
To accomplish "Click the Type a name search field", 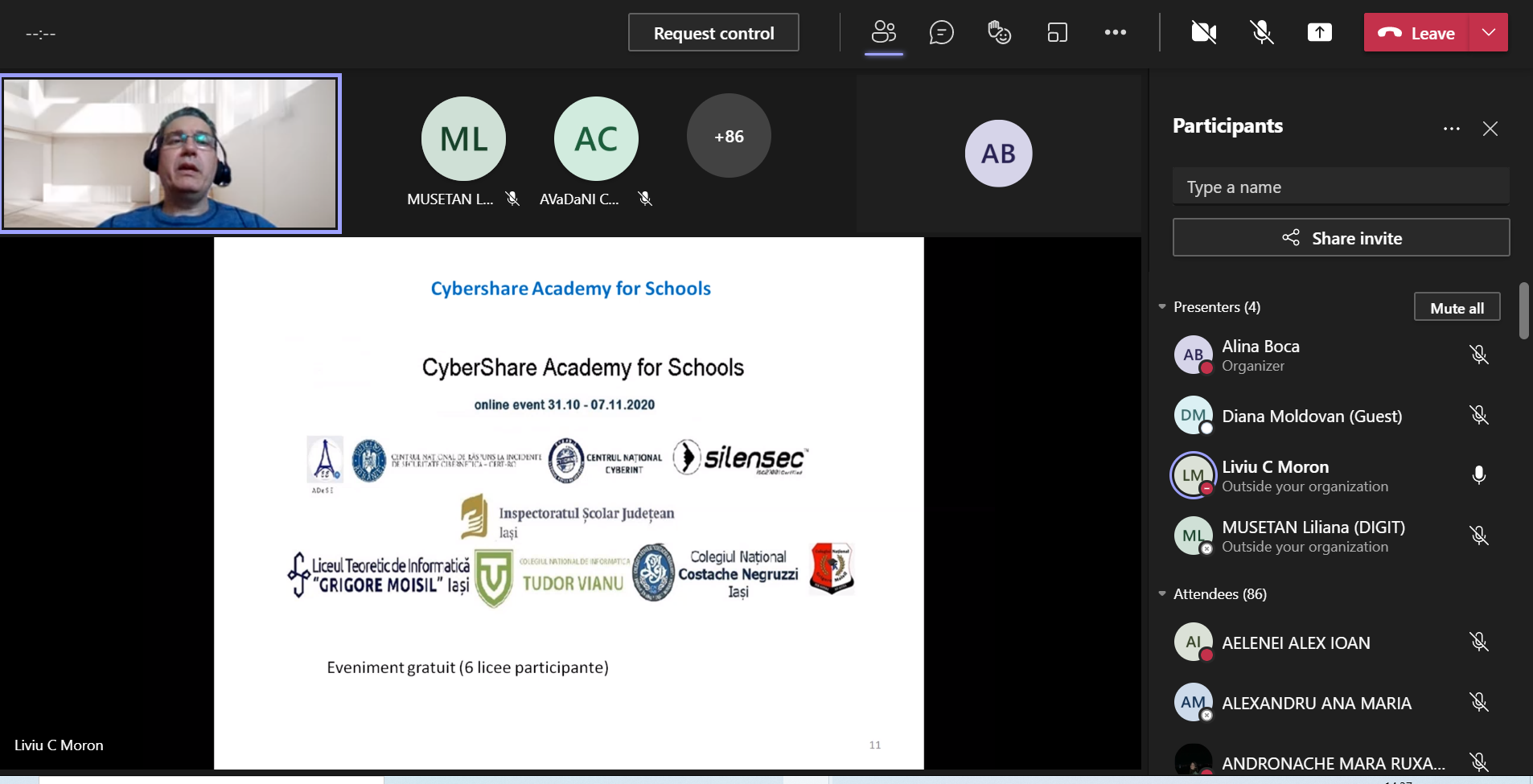I will (x=1341, y=187).
